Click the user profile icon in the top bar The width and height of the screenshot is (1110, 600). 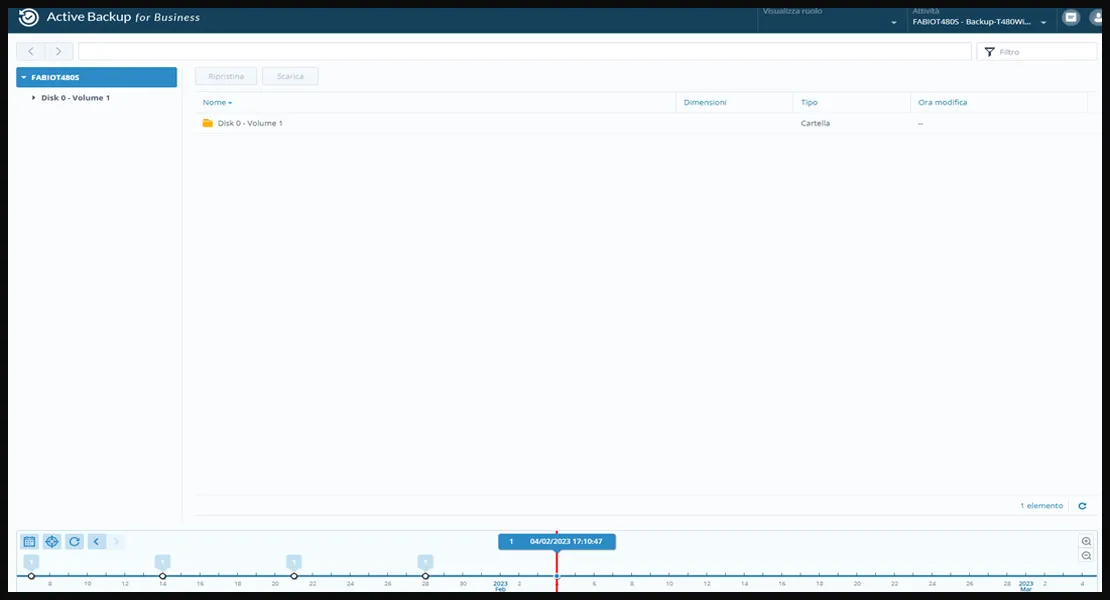[x=1098, y=17]
